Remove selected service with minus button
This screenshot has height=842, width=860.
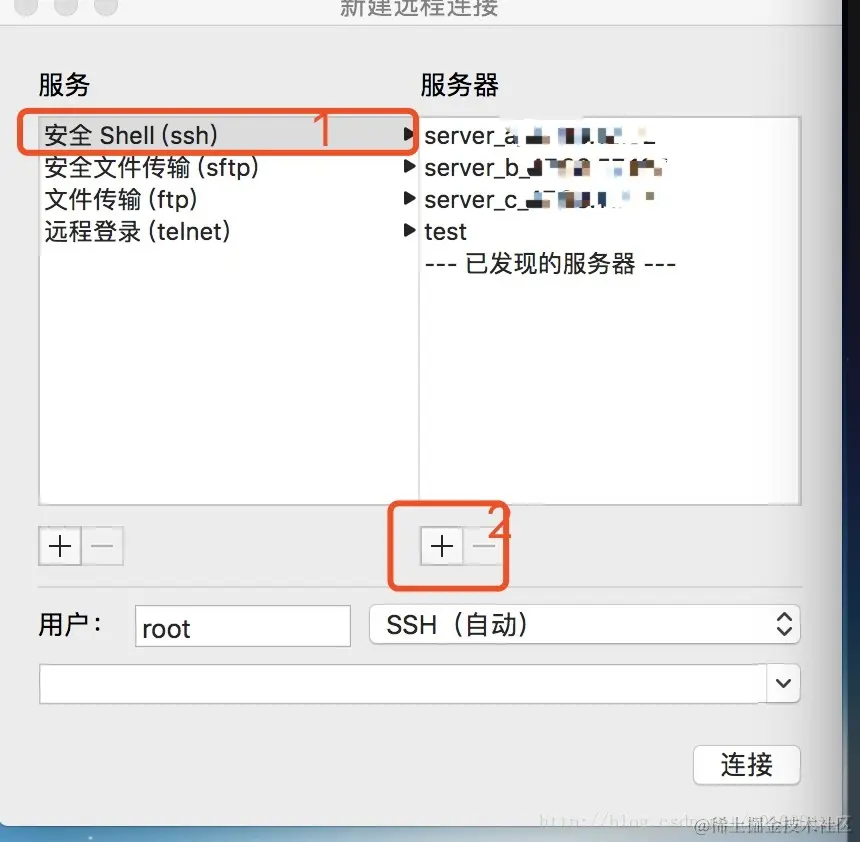pos(102,546)
